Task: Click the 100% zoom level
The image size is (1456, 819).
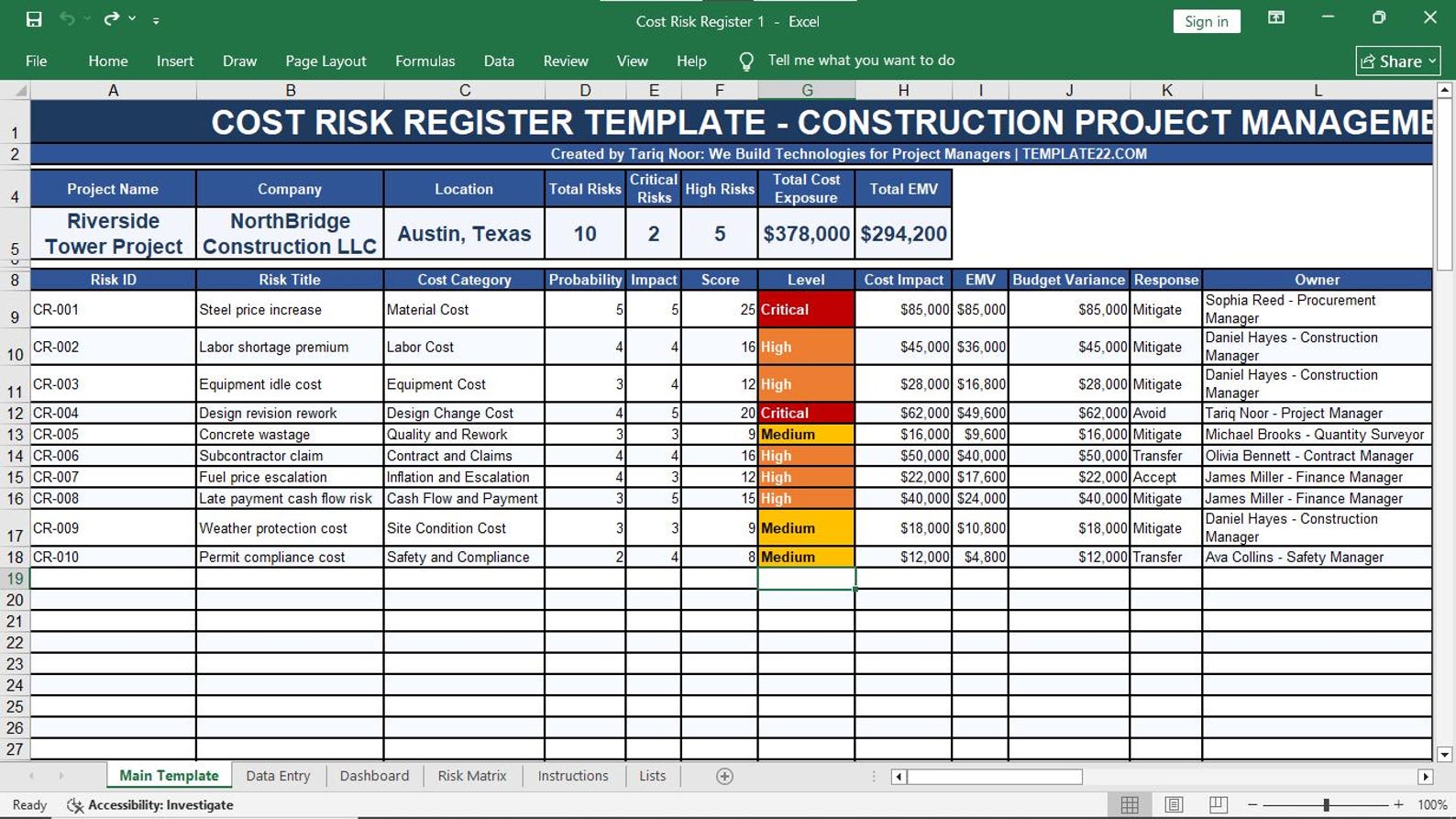Action: (x=1432, y=805)
